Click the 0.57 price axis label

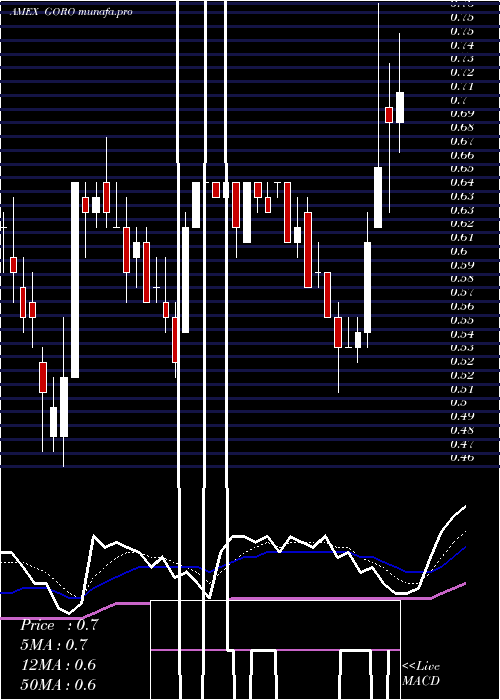point(462,292)
